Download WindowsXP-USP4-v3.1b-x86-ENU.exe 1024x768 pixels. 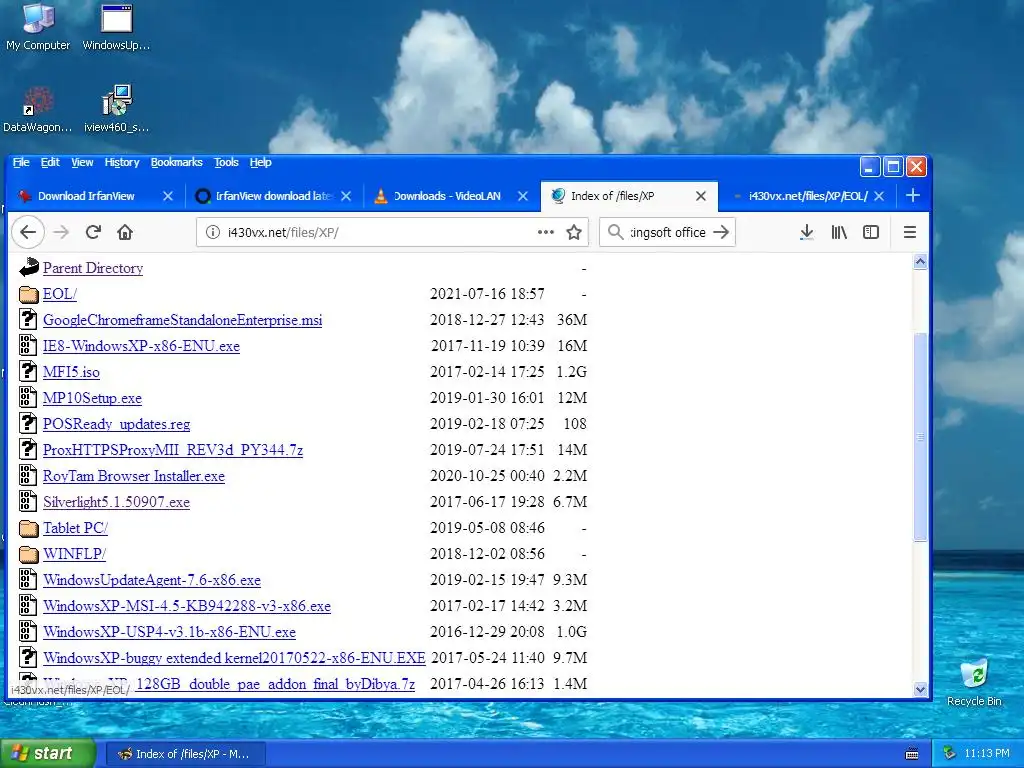pos(169,632)
